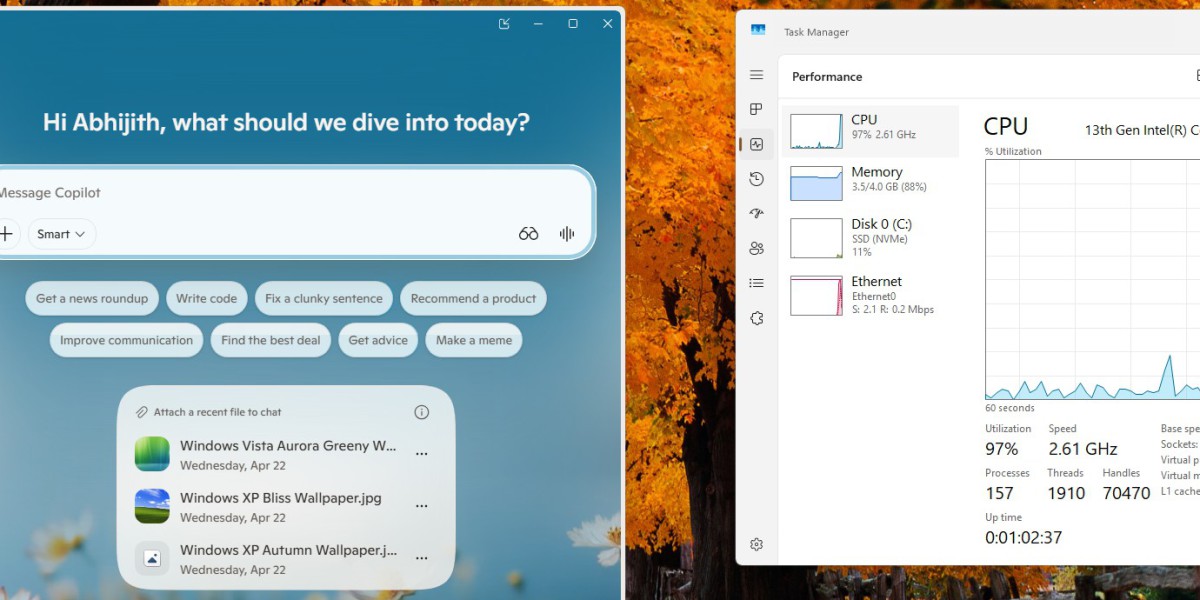Open Startup apps in Task Manager sidebar
1200x600 pixels.
coord(756,213)
